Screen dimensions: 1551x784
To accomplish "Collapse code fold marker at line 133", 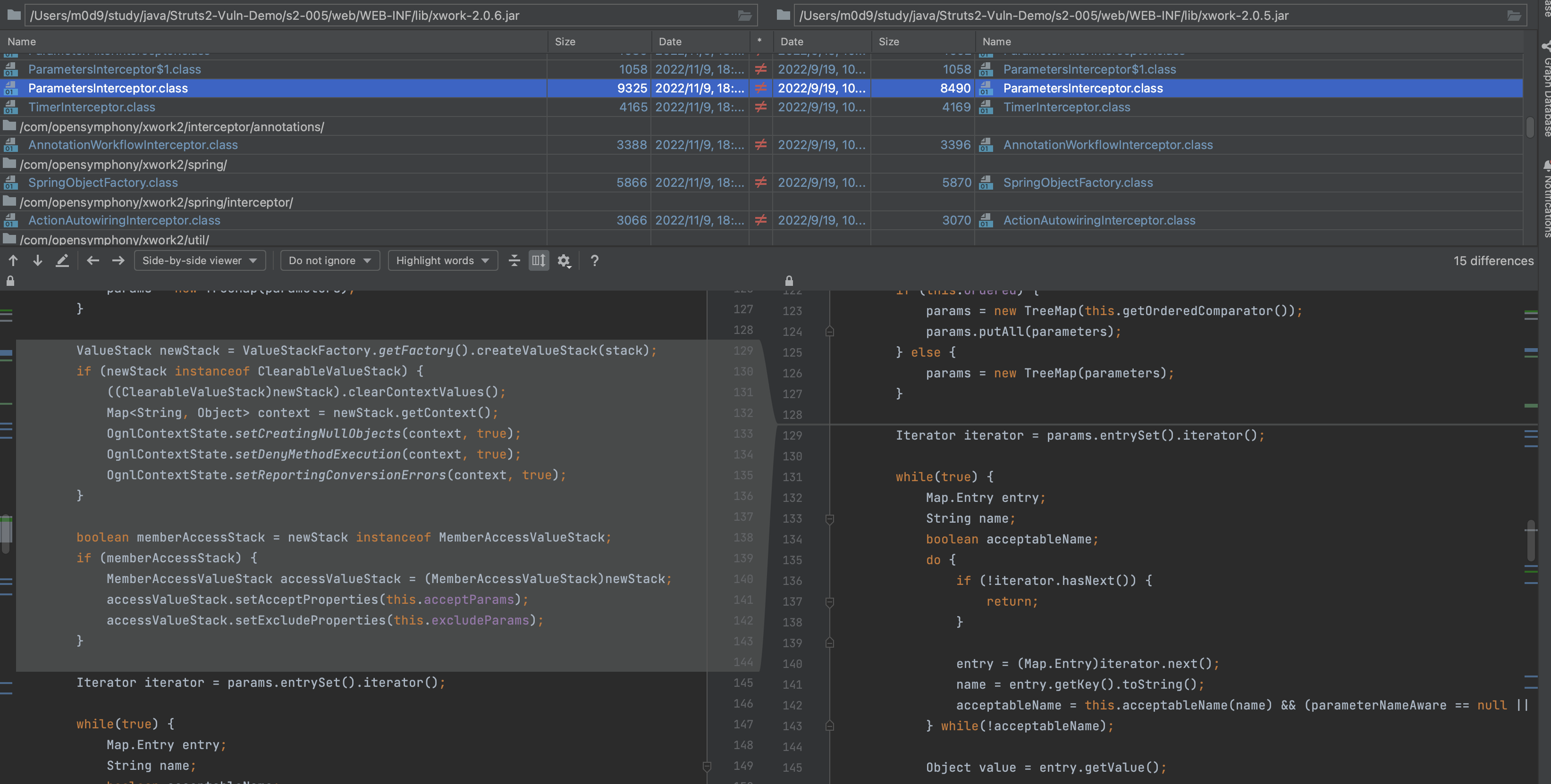I will [829, 518].
